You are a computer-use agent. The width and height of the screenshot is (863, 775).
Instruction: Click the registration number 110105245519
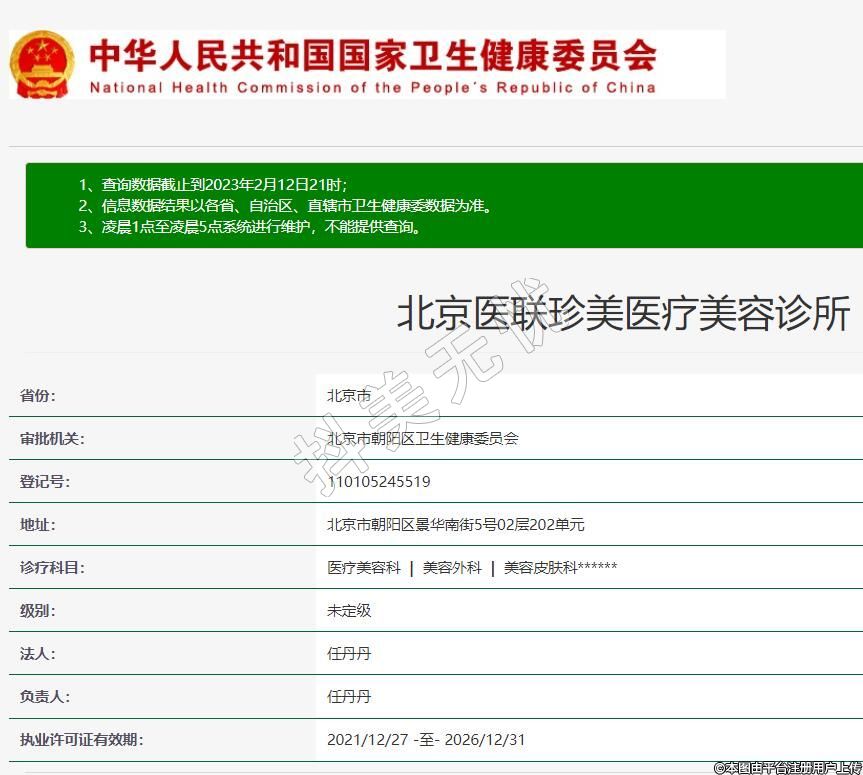point(378,481)
